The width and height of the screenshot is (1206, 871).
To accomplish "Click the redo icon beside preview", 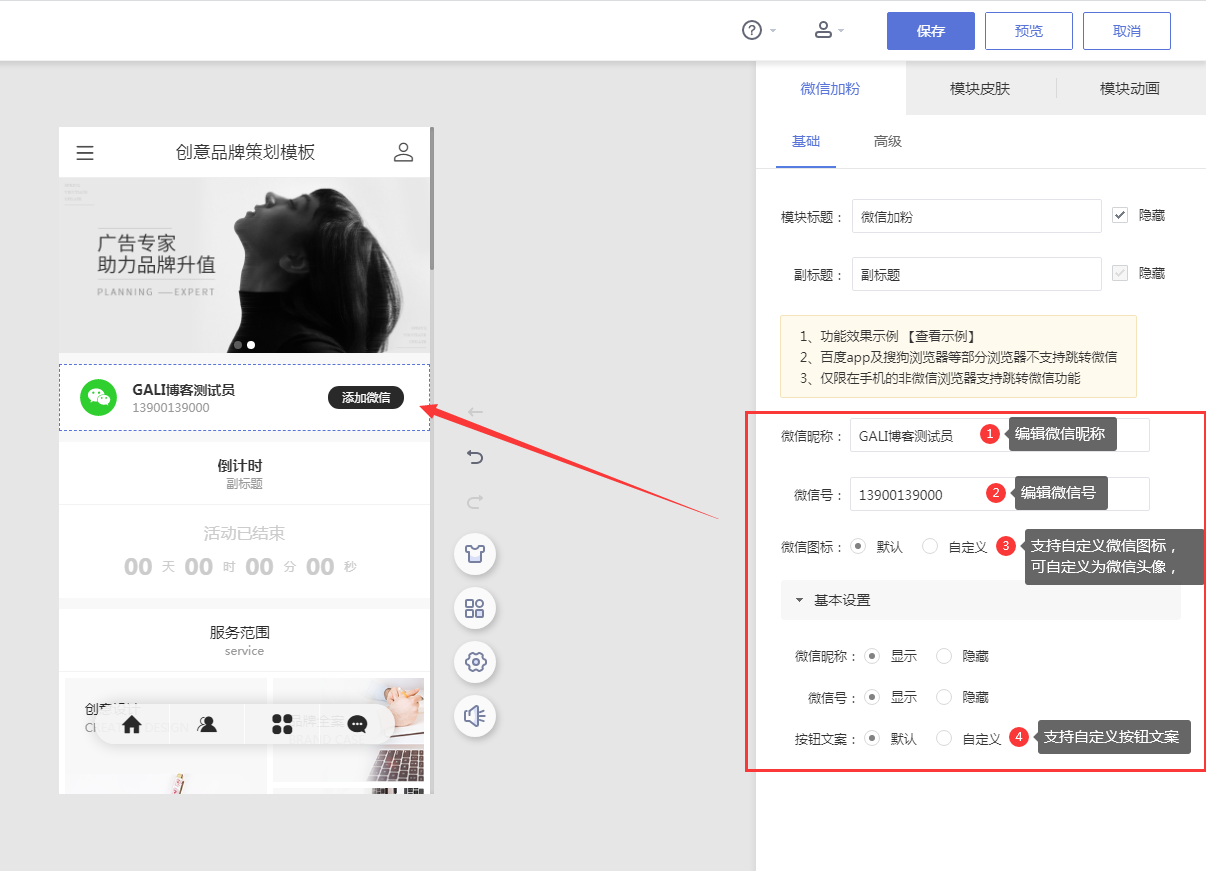I will click(475, 501).
